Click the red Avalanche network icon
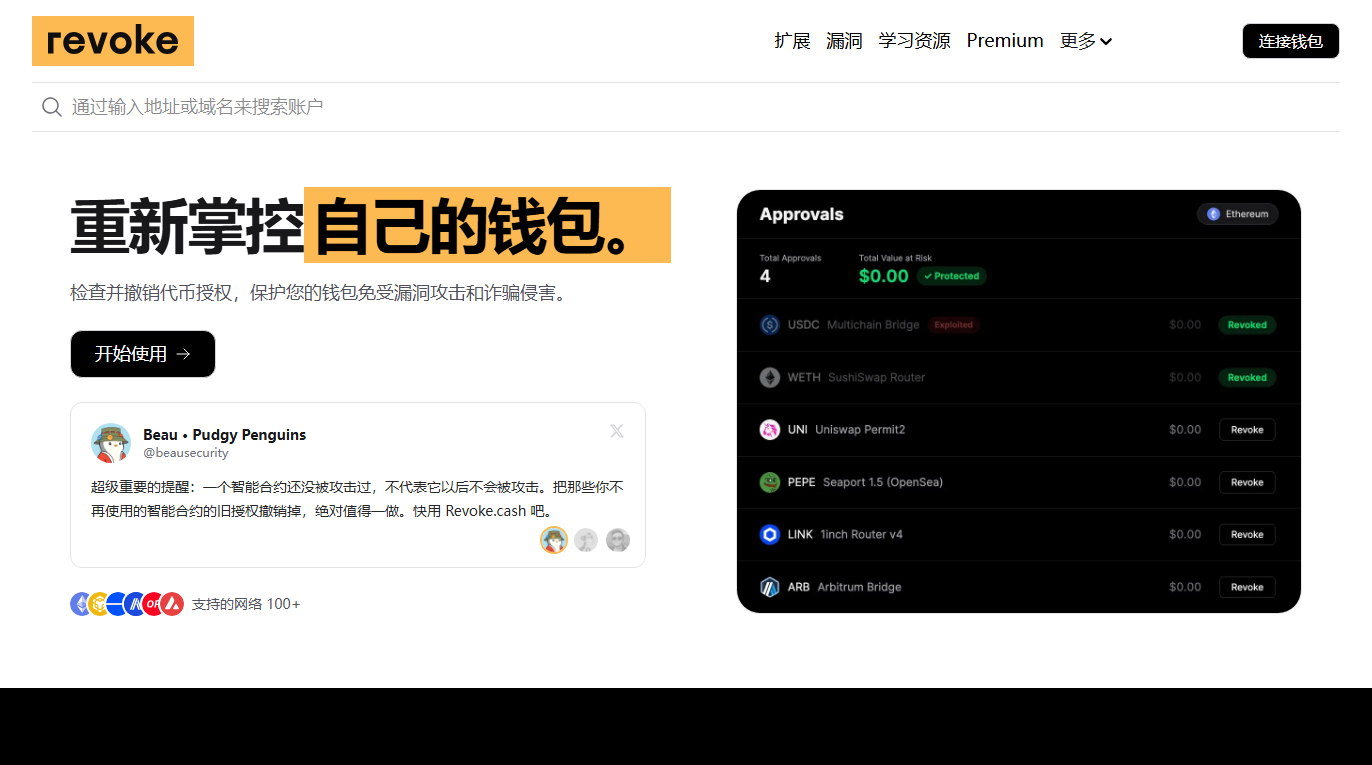Image resolution: width=1372 pixels, height=765 pixels. (172, 604)
